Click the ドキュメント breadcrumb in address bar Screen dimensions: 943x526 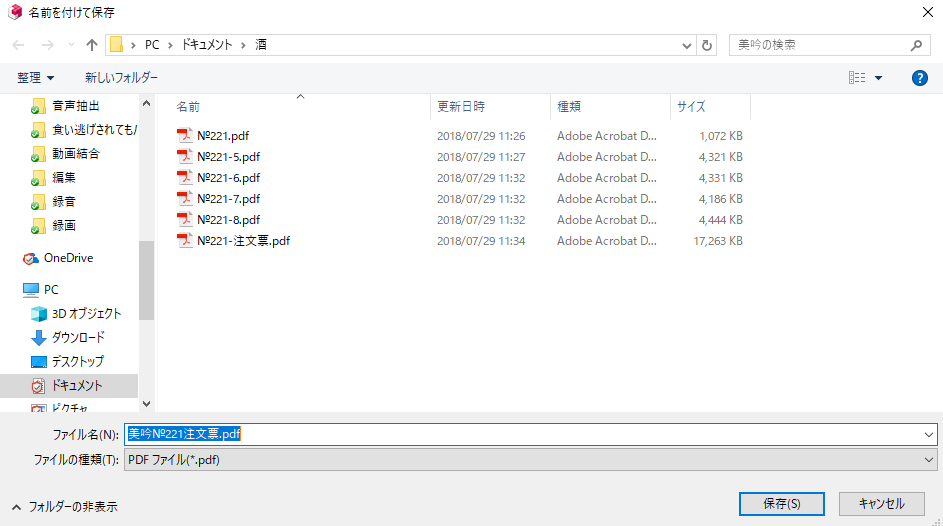pyautogui.click(x=207, y=45)
